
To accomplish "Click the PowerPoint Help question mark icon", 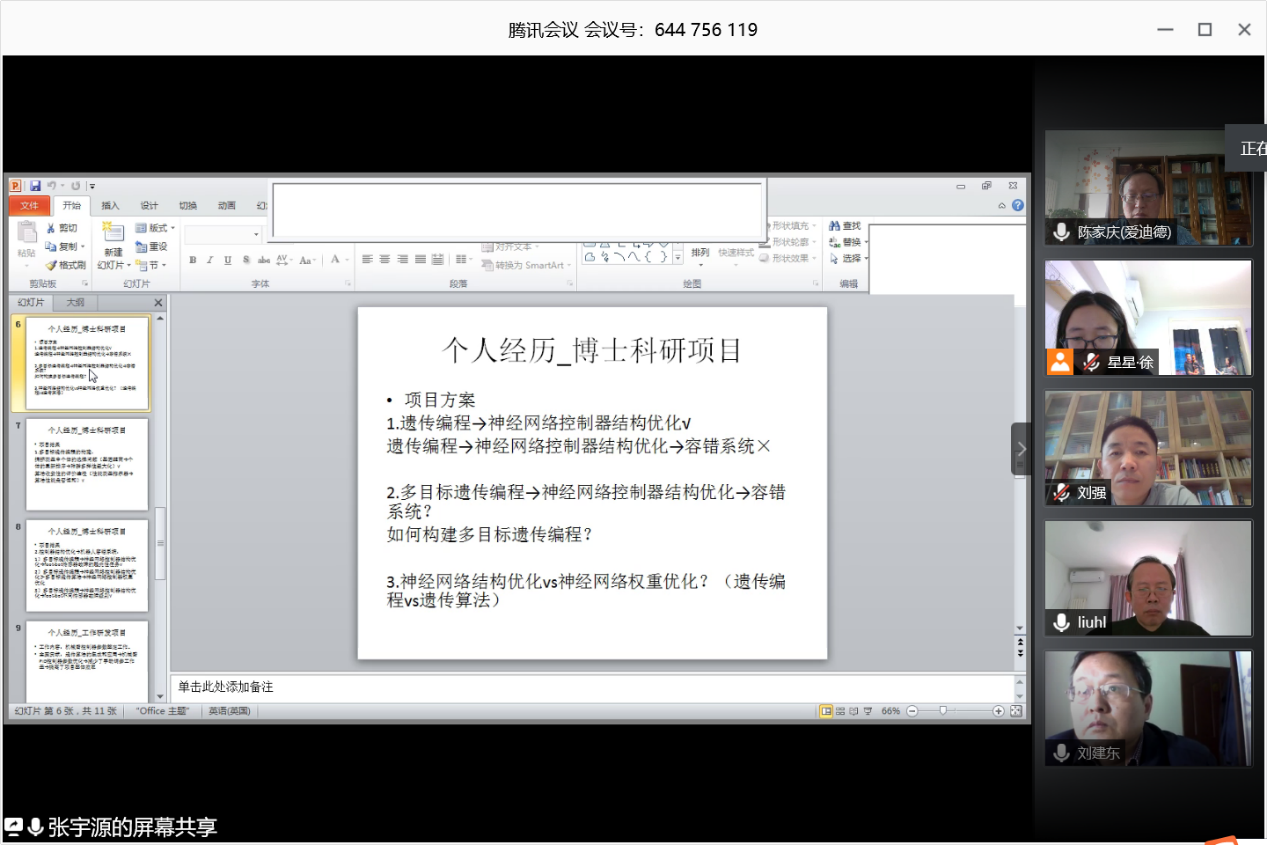I will (x=1017, y=206).
